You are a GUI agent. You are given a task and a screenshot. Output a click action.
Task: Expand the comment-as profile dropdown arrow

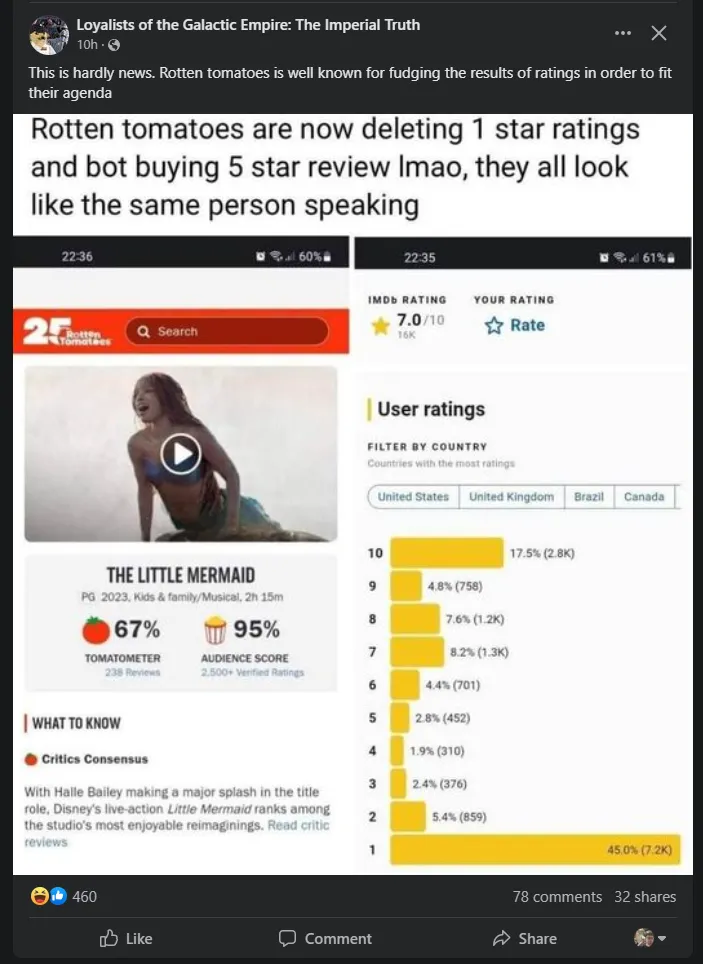[662, 939]
